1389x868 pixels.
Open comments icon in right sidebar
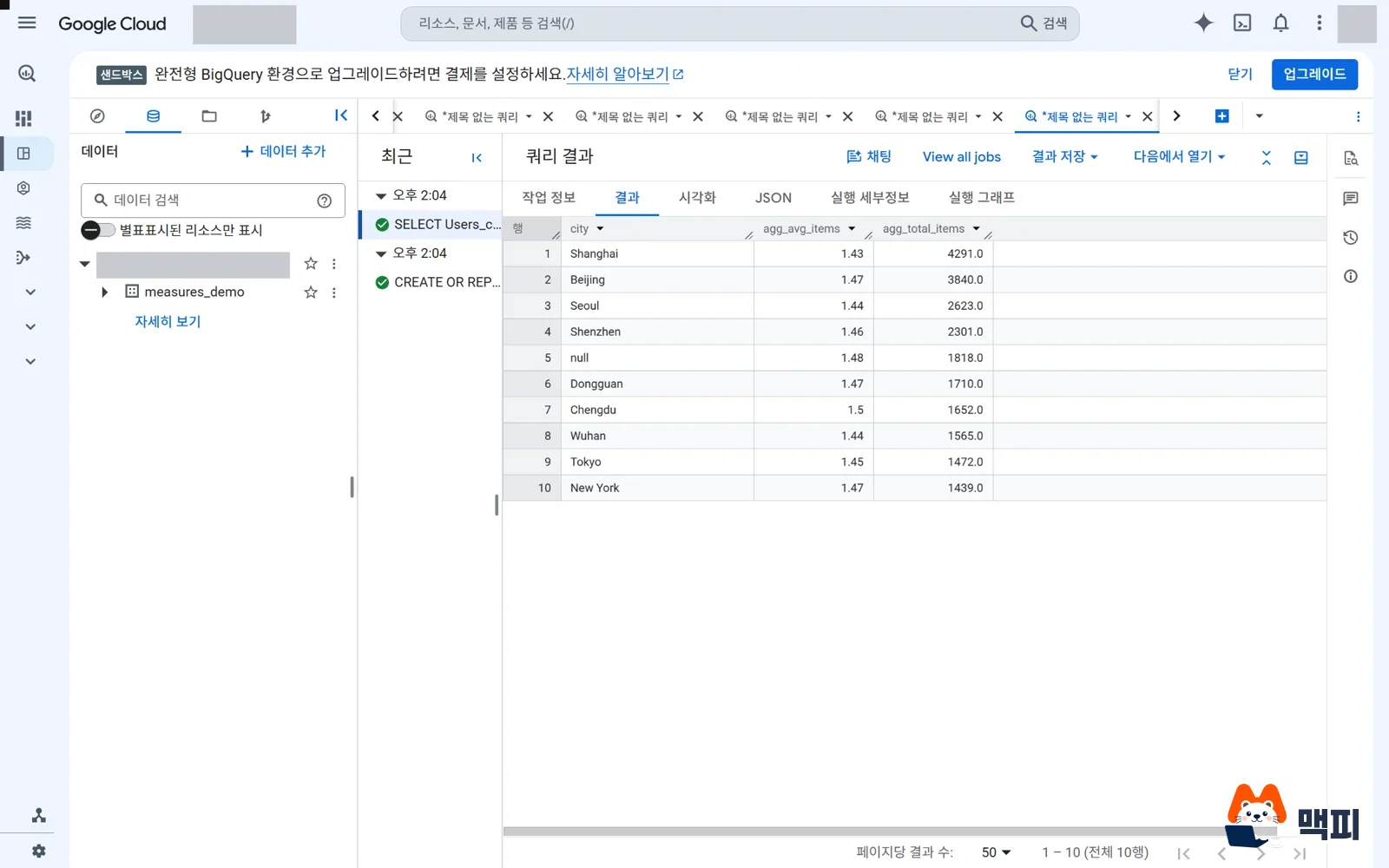pyautogui.click(x=1351, y=198)
